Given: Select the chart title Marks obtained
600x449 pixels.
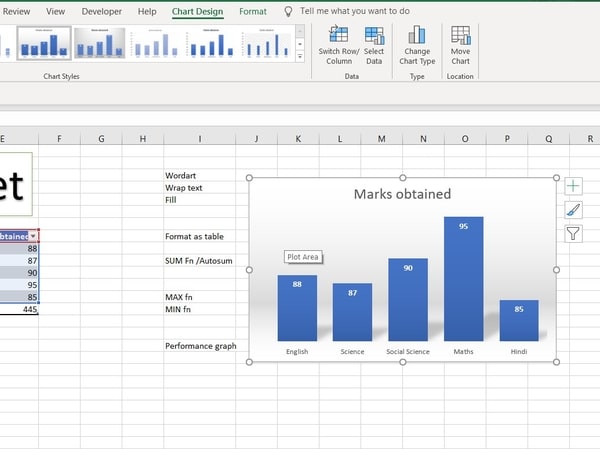Looking at the screenshot, I should (x=402, y=194).
